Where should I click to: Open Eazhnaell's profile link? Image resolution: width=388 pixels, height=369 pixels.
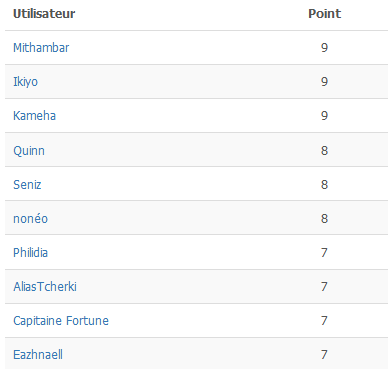[x=38, y=355]
